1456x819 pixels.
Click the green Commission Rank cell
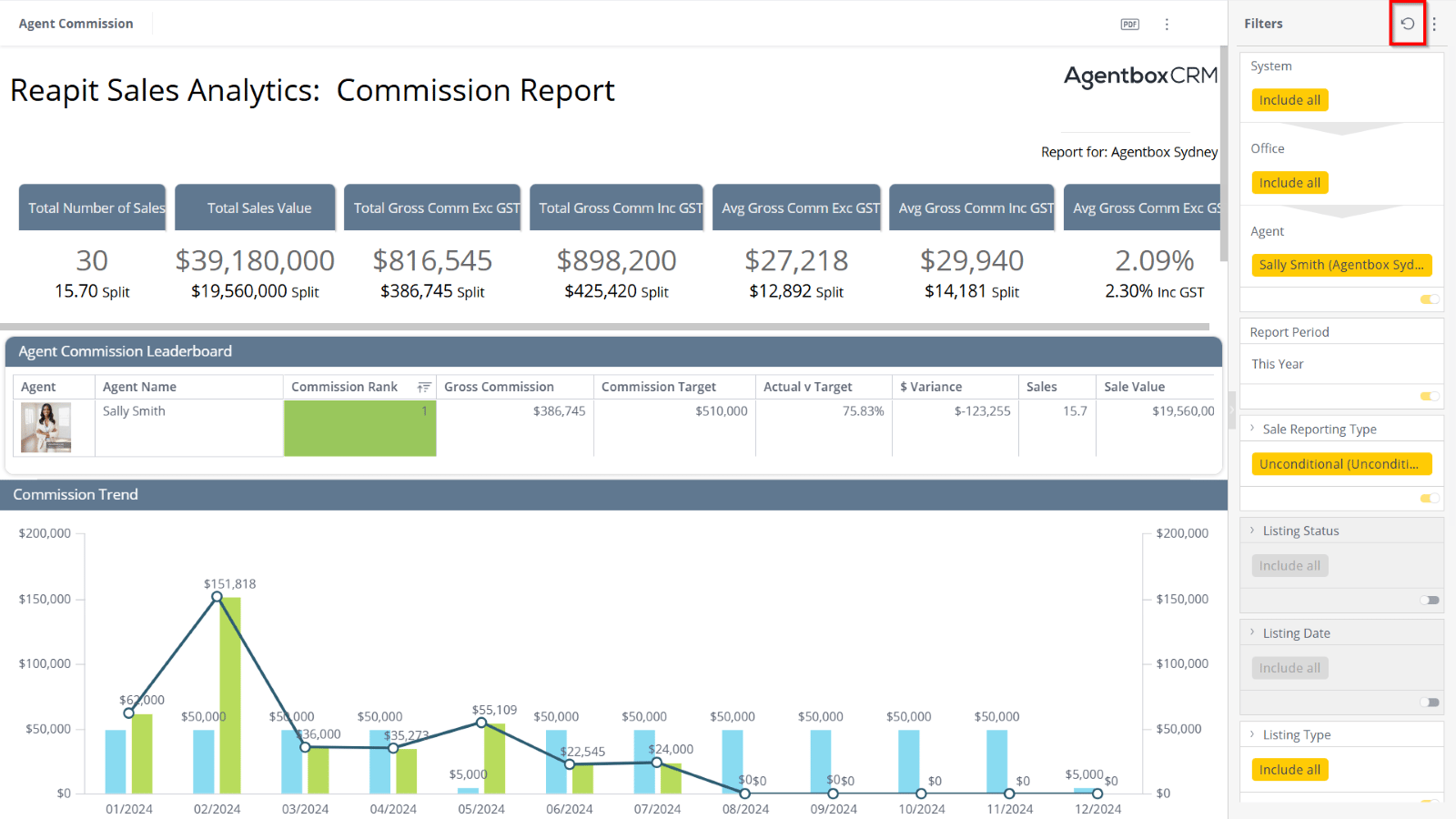(x=360, y=428)
